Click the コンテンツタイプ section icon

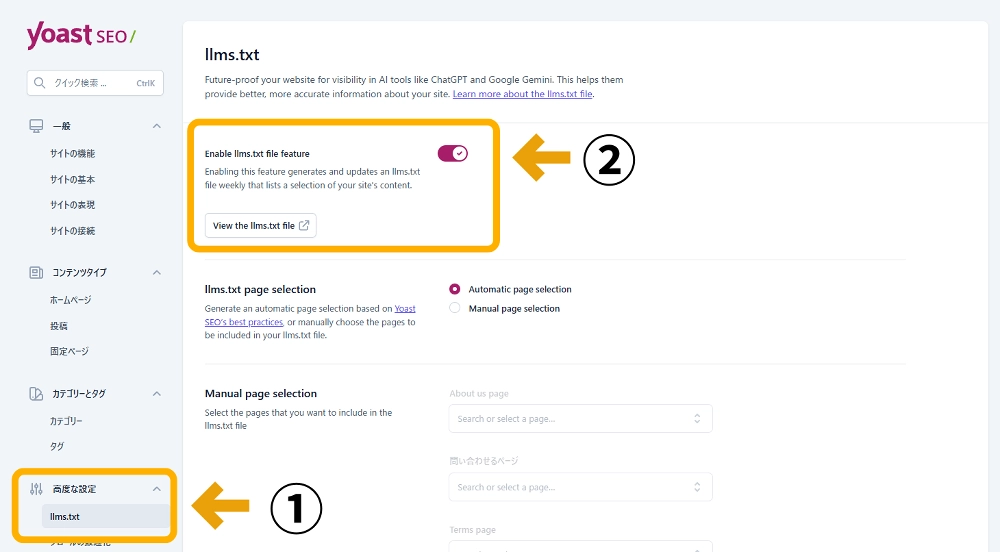tap(36, 272)
